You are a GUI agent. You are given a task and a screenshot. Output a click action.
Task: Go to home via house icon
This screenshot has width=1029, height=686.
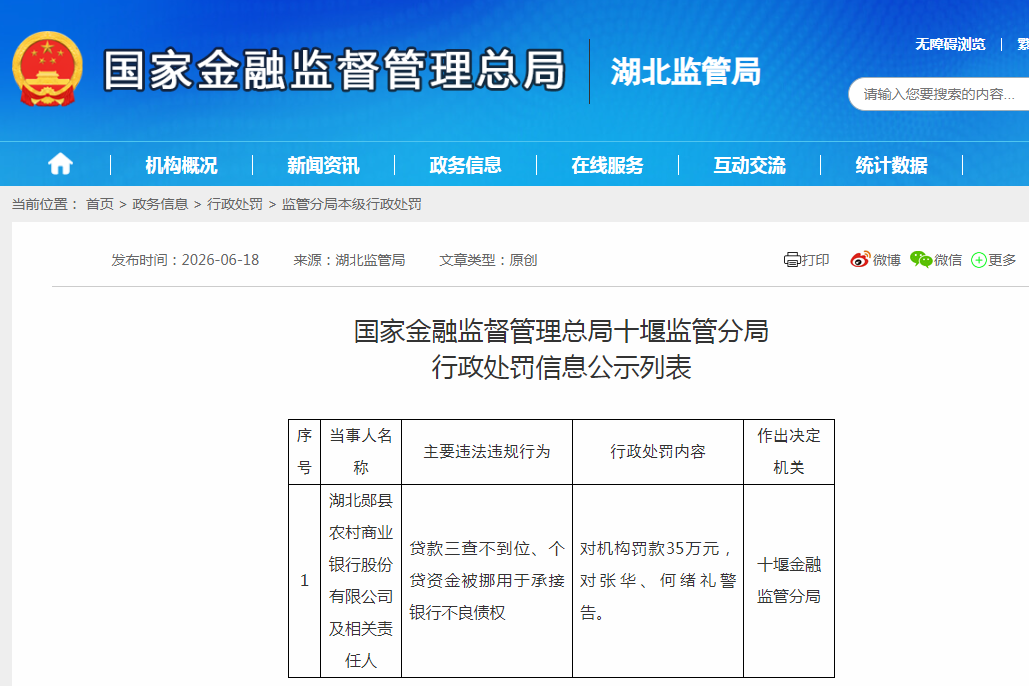[60, 164]
